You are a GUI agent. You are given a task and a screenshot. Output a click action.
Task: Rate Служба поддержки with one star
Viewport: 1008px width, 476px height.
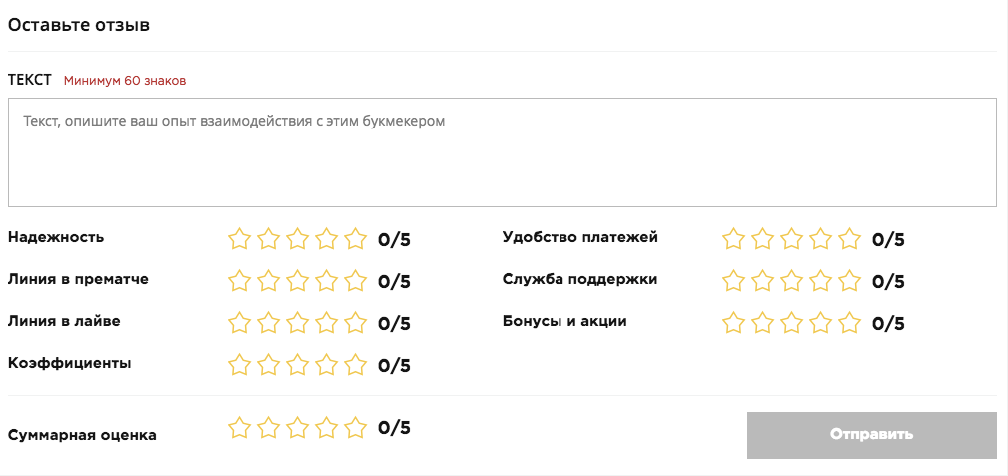pyautogui.click(x=733, y=281)
